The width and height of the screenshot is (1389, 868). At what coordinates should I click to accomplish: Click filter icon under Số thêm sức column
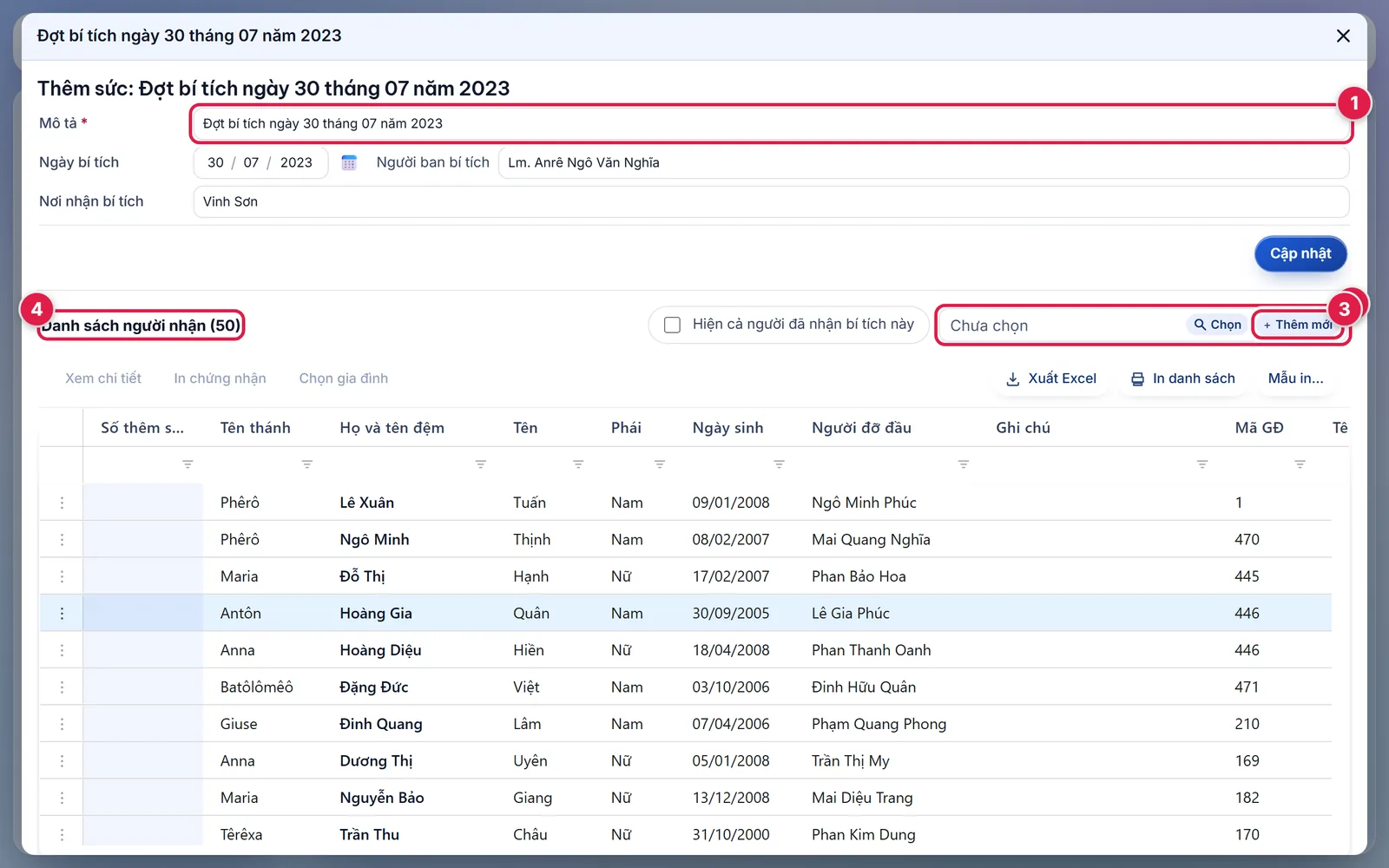tap(188, 464)
